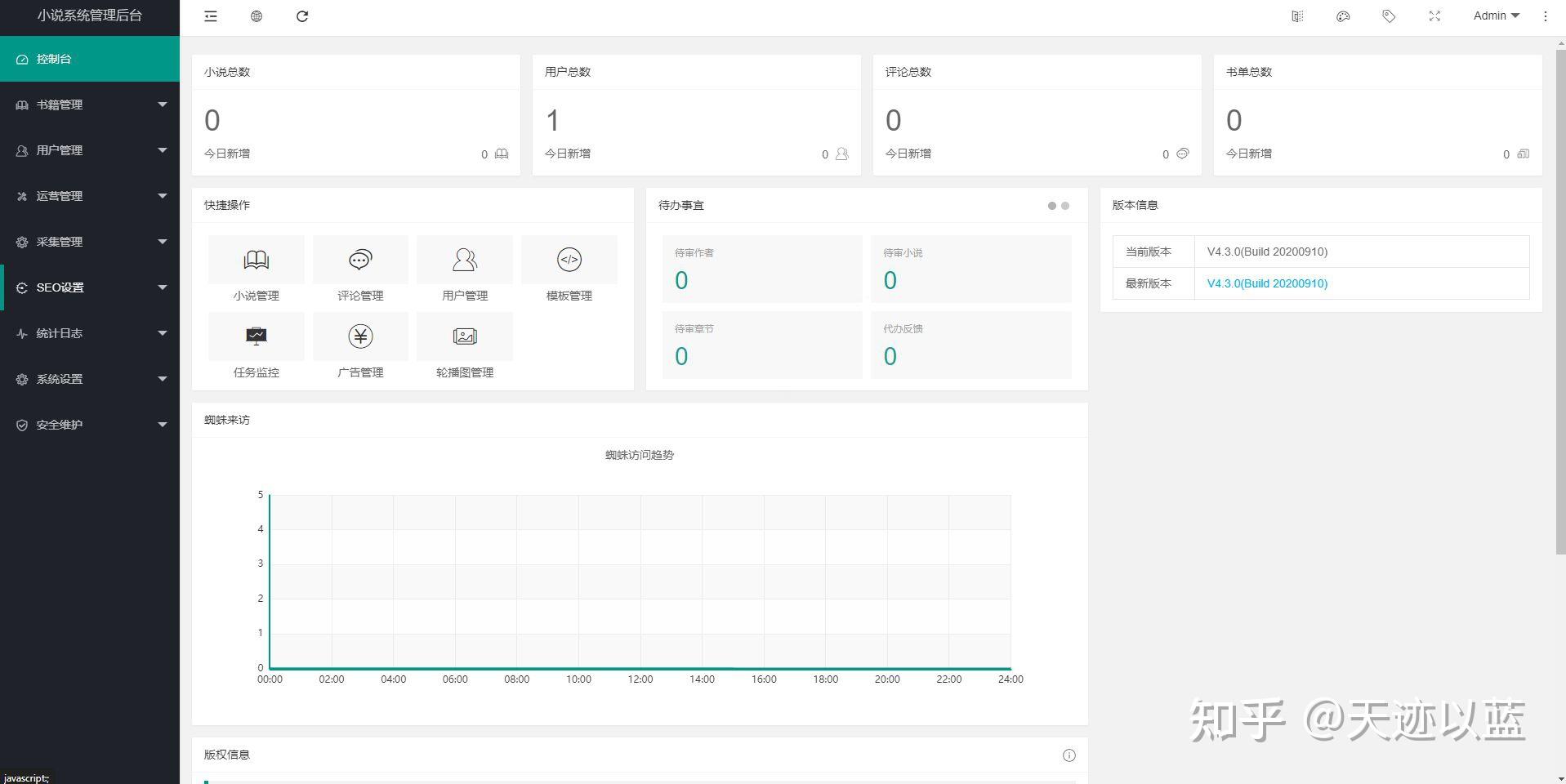This screenshot has width=1566, height=784.
Task: Open the three-dot overflow menu
Action: (1545, 16)
